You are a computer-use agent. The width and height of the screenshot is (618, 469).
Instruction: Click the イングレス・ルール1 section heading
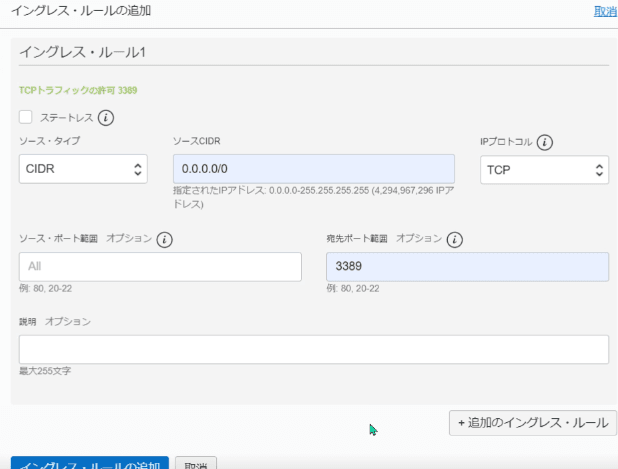(x=83, y=52)
